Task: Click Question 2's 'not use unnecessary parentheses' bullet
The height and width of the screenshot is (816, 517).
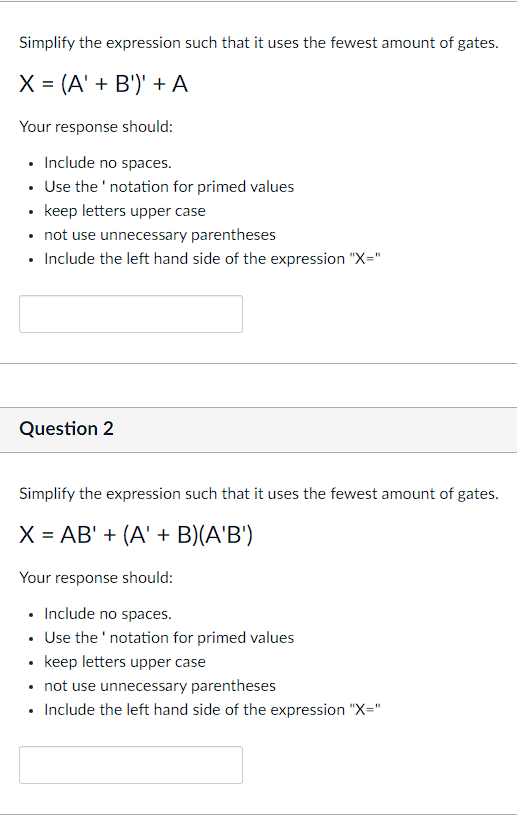Action: click(x=160, y=686)
